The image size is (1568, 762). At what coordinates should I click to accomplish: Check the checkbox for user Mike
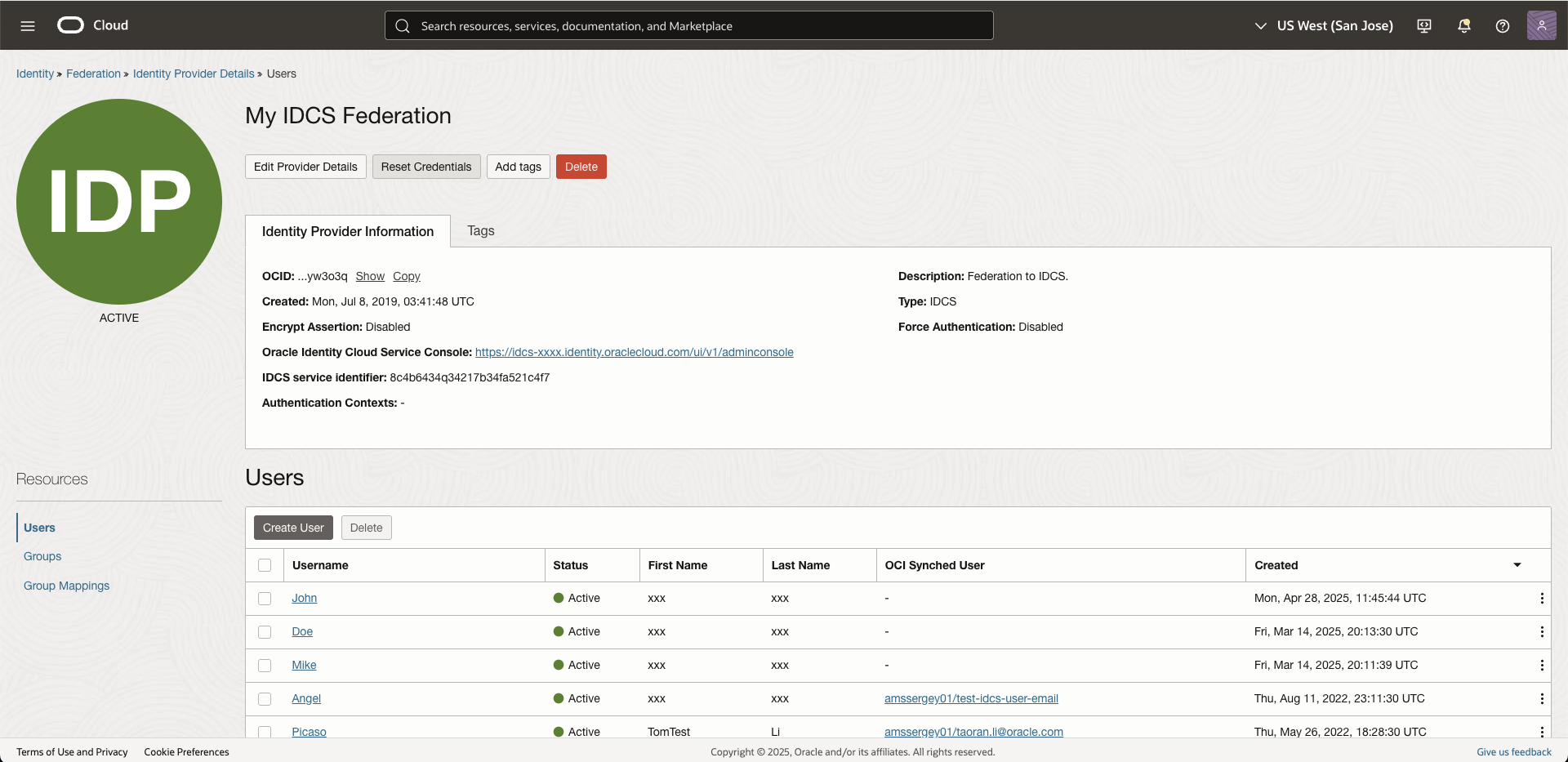(x=264, y=665)
